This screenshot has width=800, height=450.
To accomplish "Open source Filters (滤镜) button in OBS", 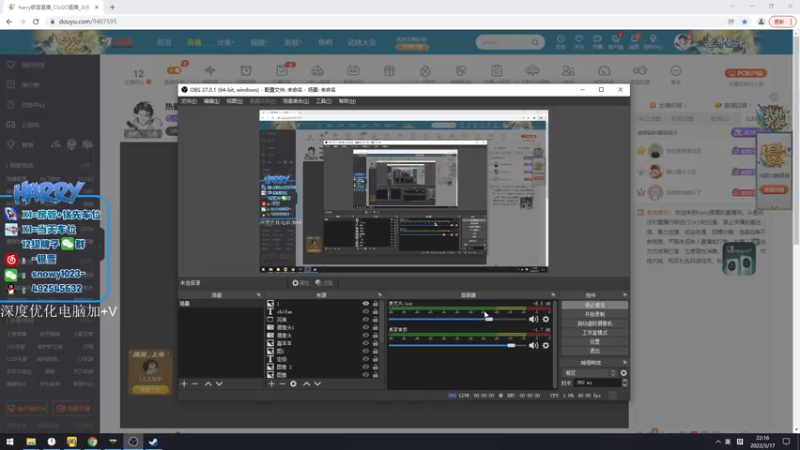I will click(324, 283).
